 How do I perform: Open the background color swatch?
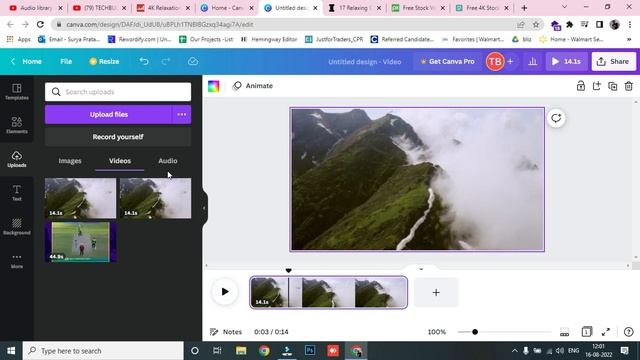coord(213,86)
